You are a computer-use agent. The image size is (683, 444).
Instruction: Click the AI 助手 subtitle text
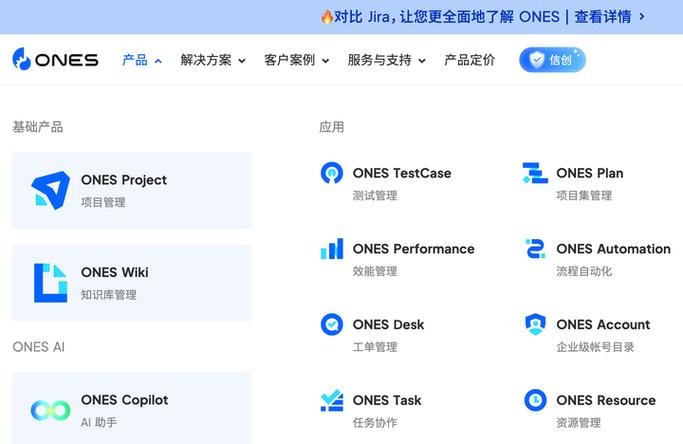99,422
